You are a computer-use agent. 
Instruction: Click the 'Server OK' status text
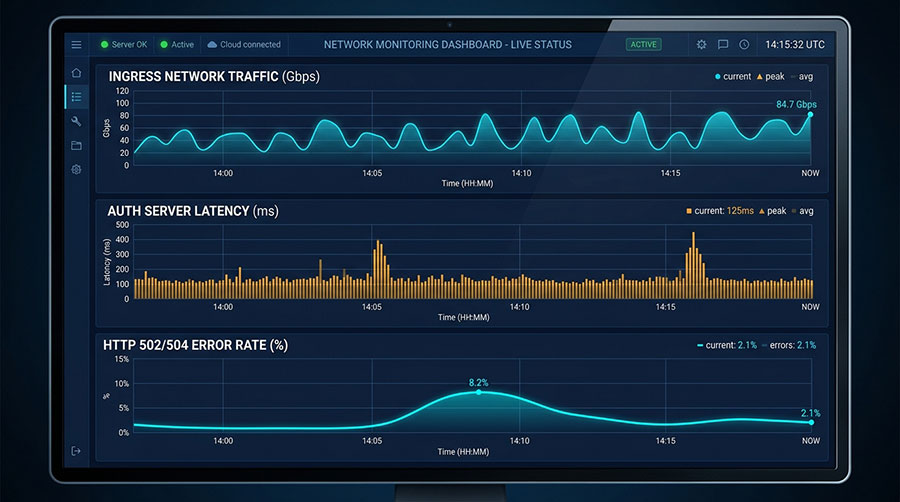point(129,44)
